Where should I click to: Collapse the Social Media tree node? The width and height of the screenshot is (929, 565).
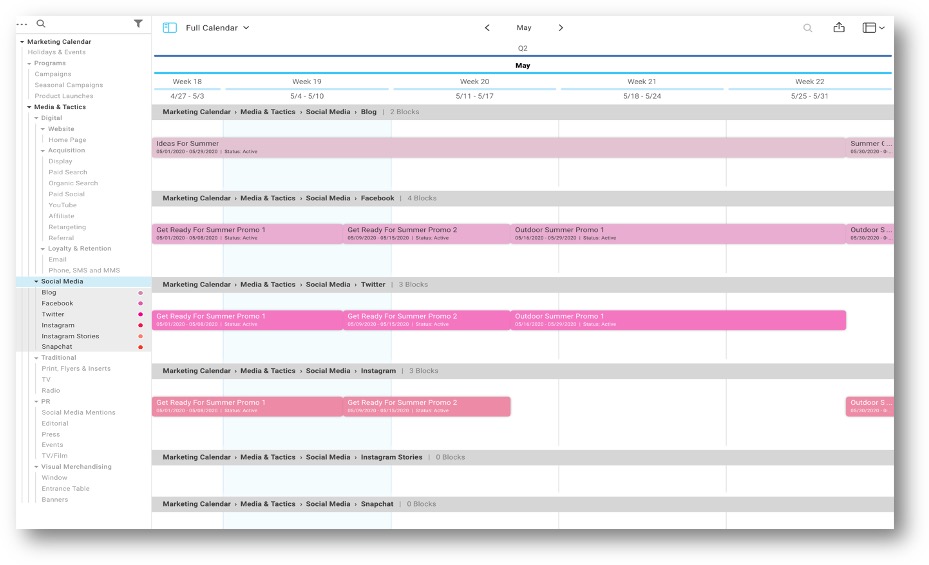point(37,282)
